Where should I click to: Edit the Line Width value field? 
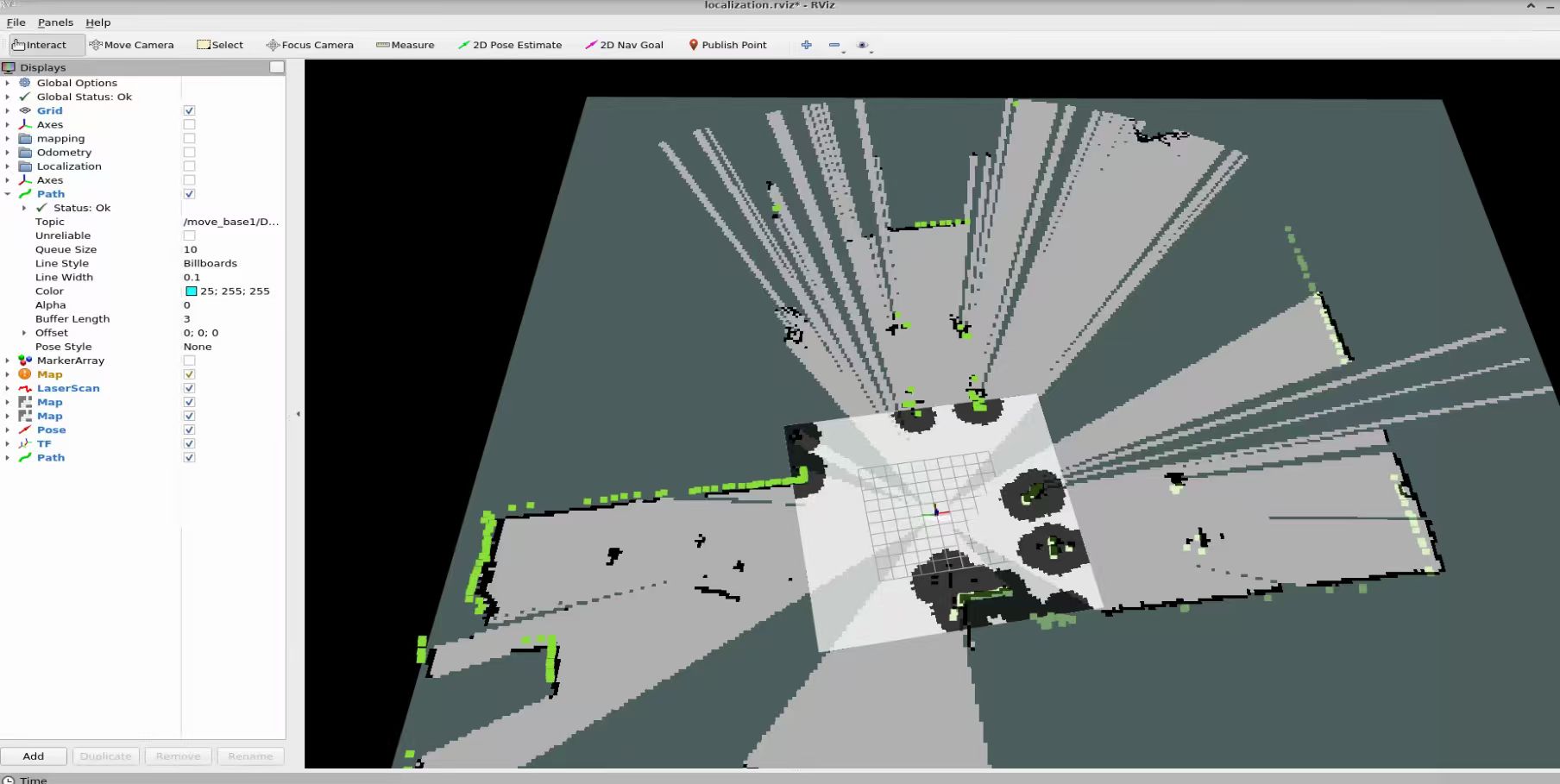tap(229, 278)
